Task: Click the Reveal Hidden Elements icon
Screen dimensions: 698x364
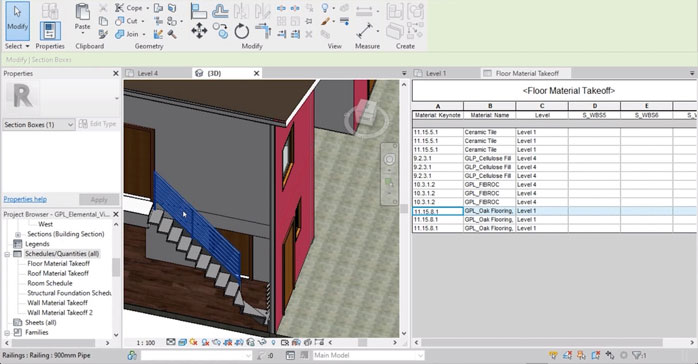Action: click(x=273, y=342)
